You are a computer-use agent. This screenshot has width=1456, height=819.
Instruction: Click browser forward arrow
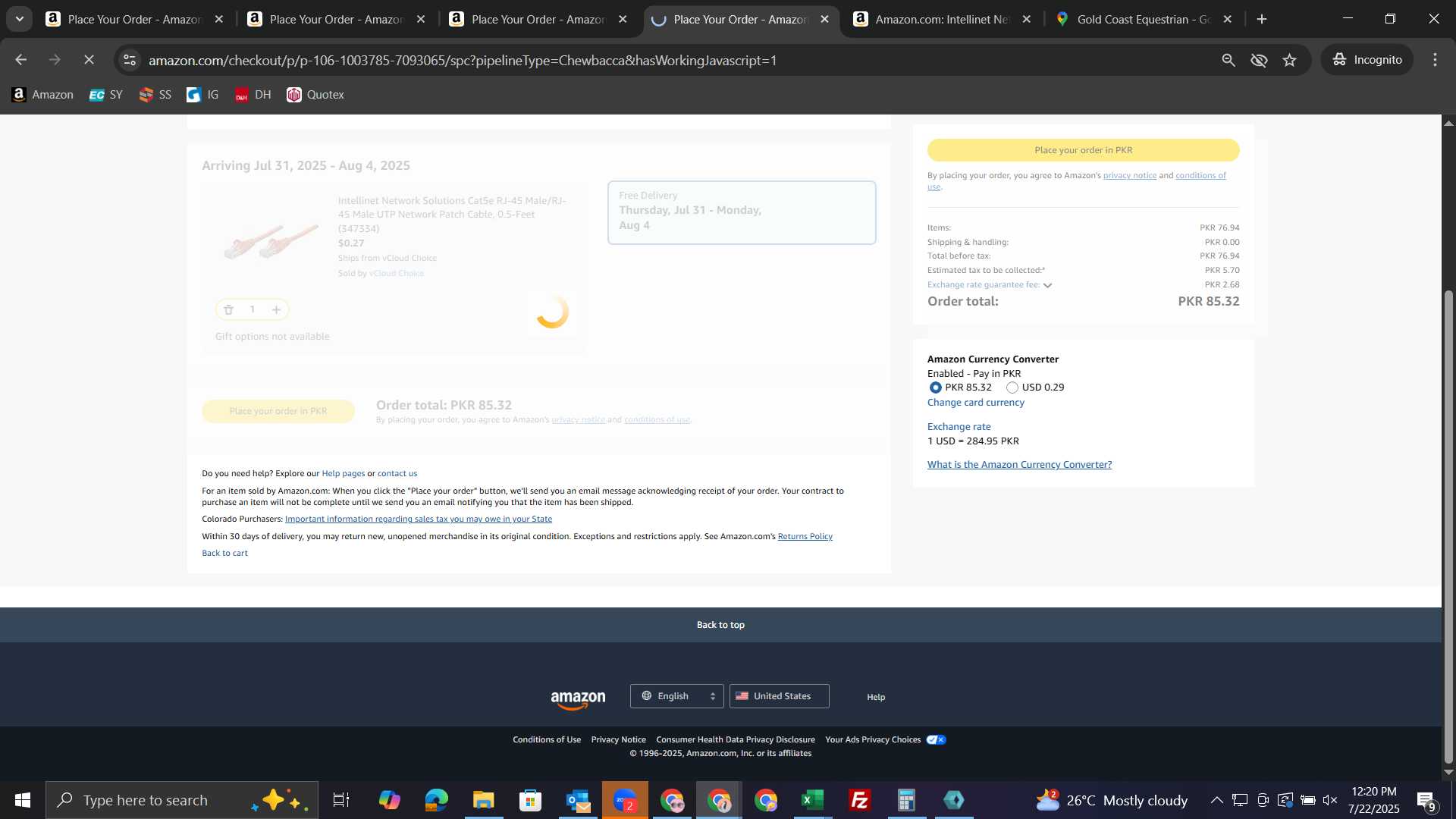(x=55, y=60)
